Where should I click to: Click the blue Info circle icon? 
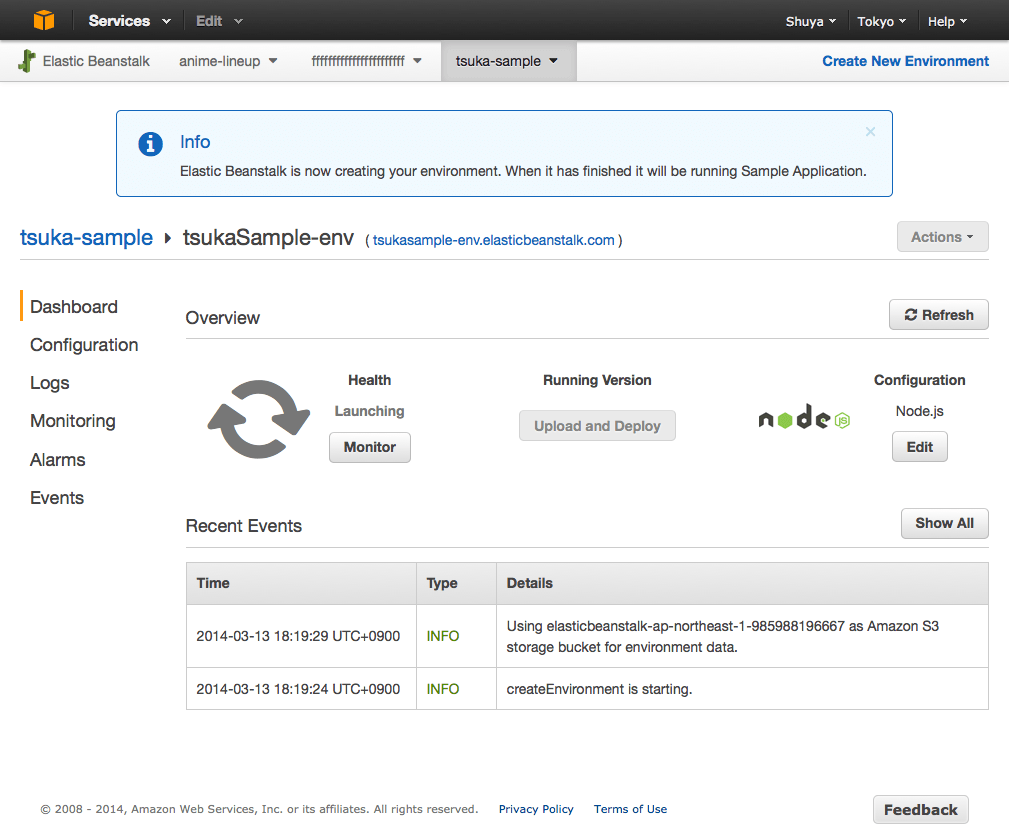click(x=150, y=144)
